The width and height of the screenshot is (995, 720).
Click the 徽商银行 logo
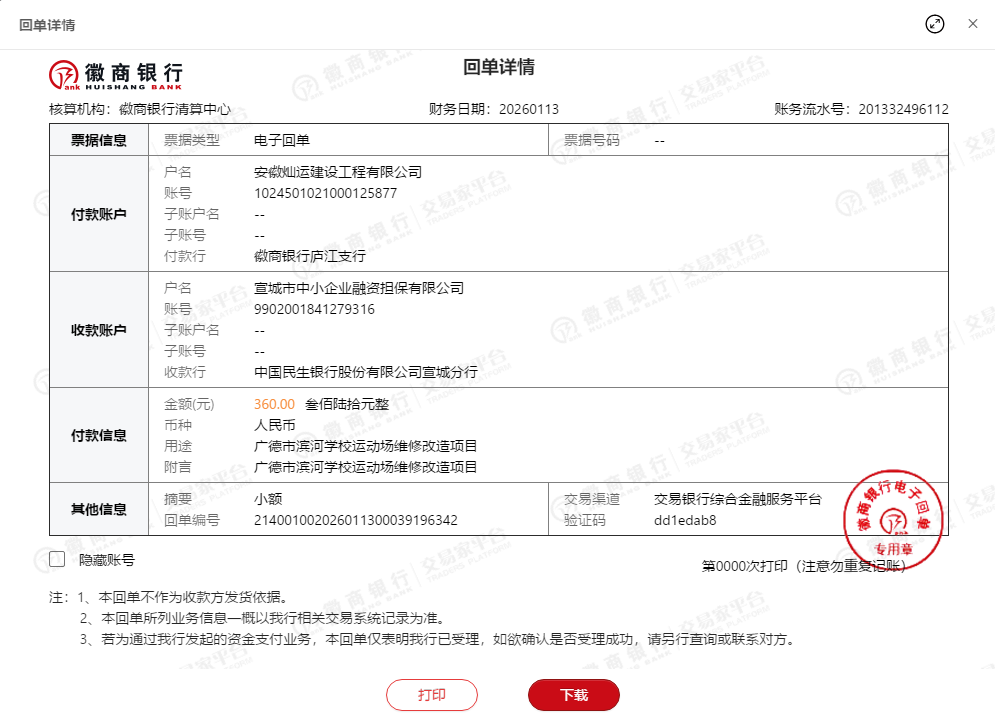(x=116, y=73)
